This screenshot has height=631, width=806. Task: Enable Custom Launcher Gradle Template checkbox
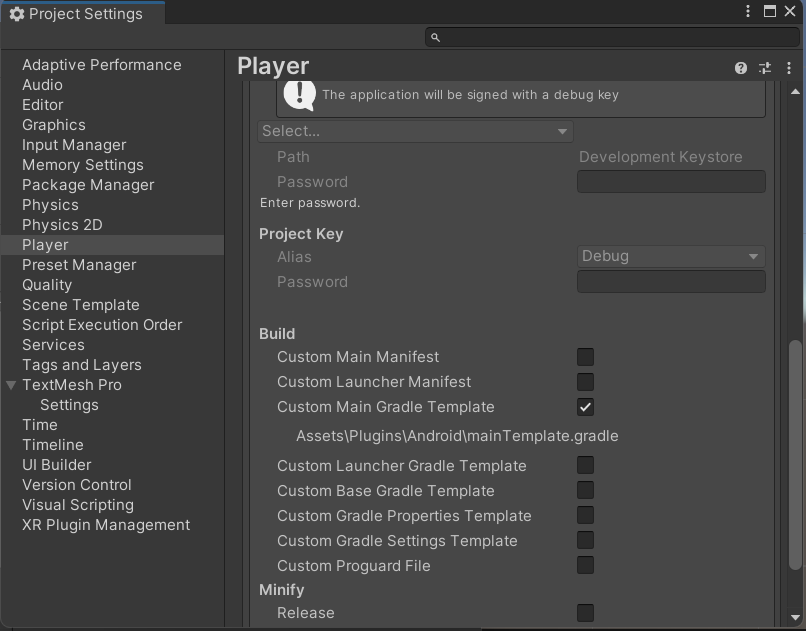pyautogui.click(x=585, y=465)
